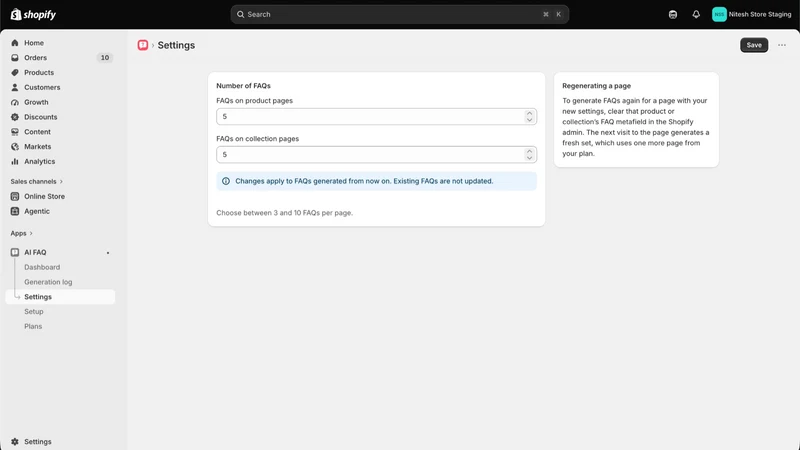The height and width of the screenshot is (450, 800).
Task: Click the AI FAQ app icon in sidebar
Action: click(x=15, y=253)
